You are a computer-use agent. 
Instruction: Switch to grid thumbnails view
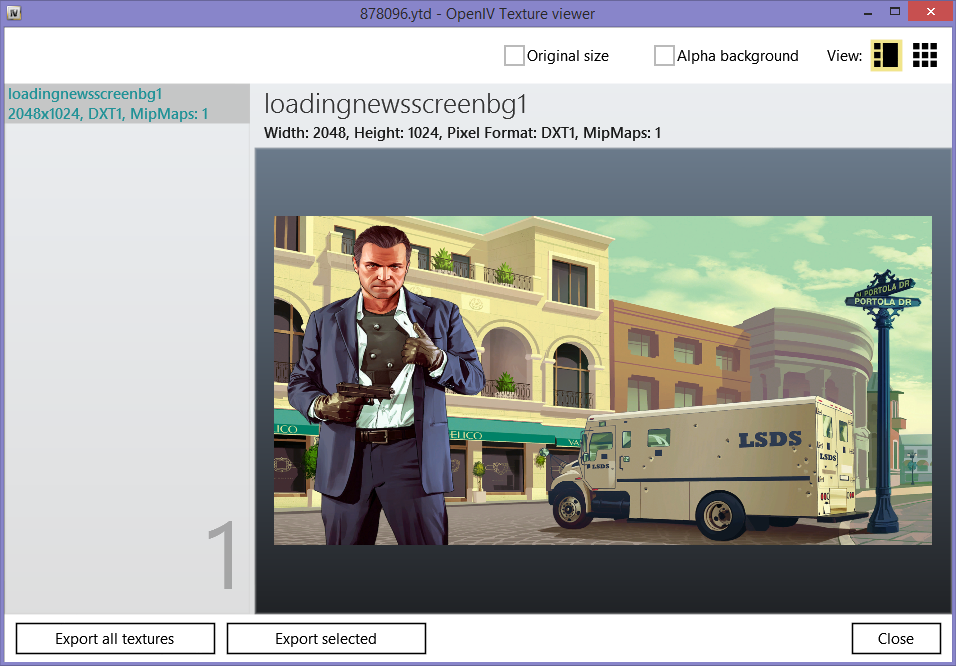point(924,56)
